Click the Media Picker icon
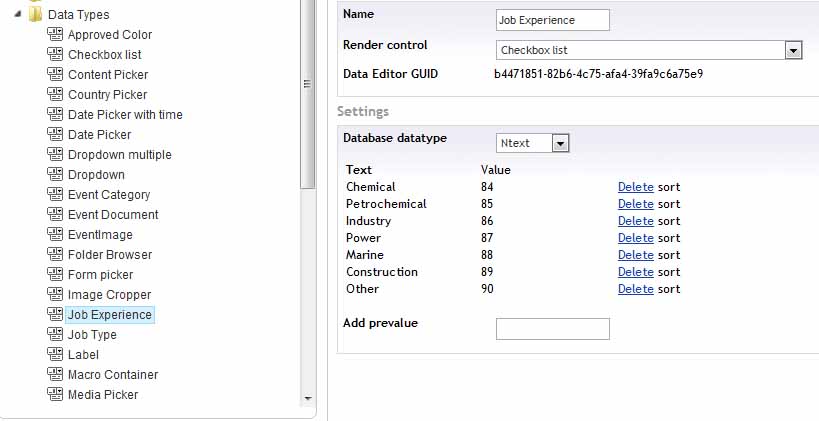Viewport: 819px width, 421px height. click(x=55, y=395)
